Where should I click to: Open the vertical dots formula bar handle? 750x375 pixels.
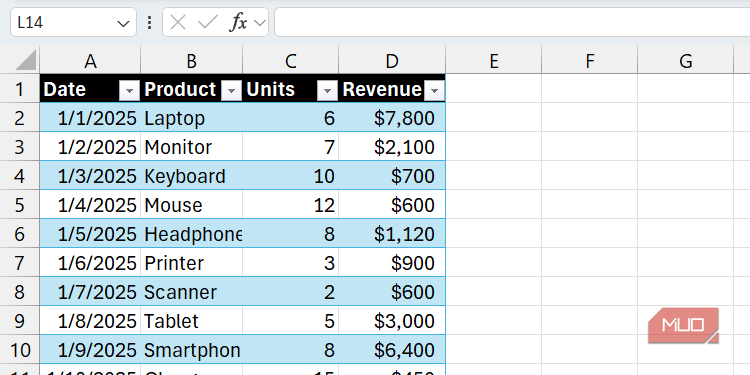[x=150, y=22]
